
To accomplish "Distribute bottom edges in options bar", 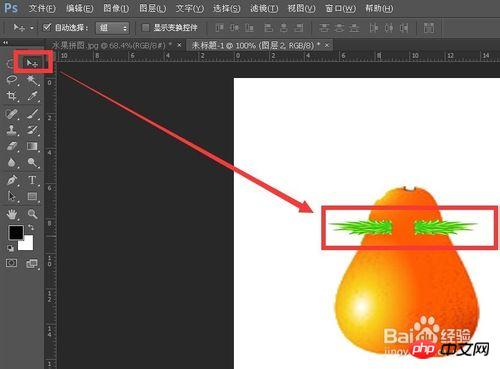I will pos(354,28).
